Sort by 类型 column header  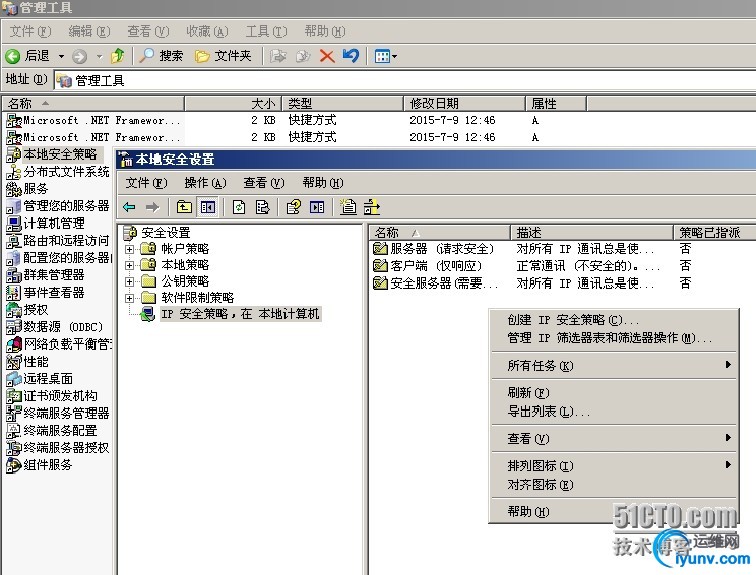[x=343, y=103]
